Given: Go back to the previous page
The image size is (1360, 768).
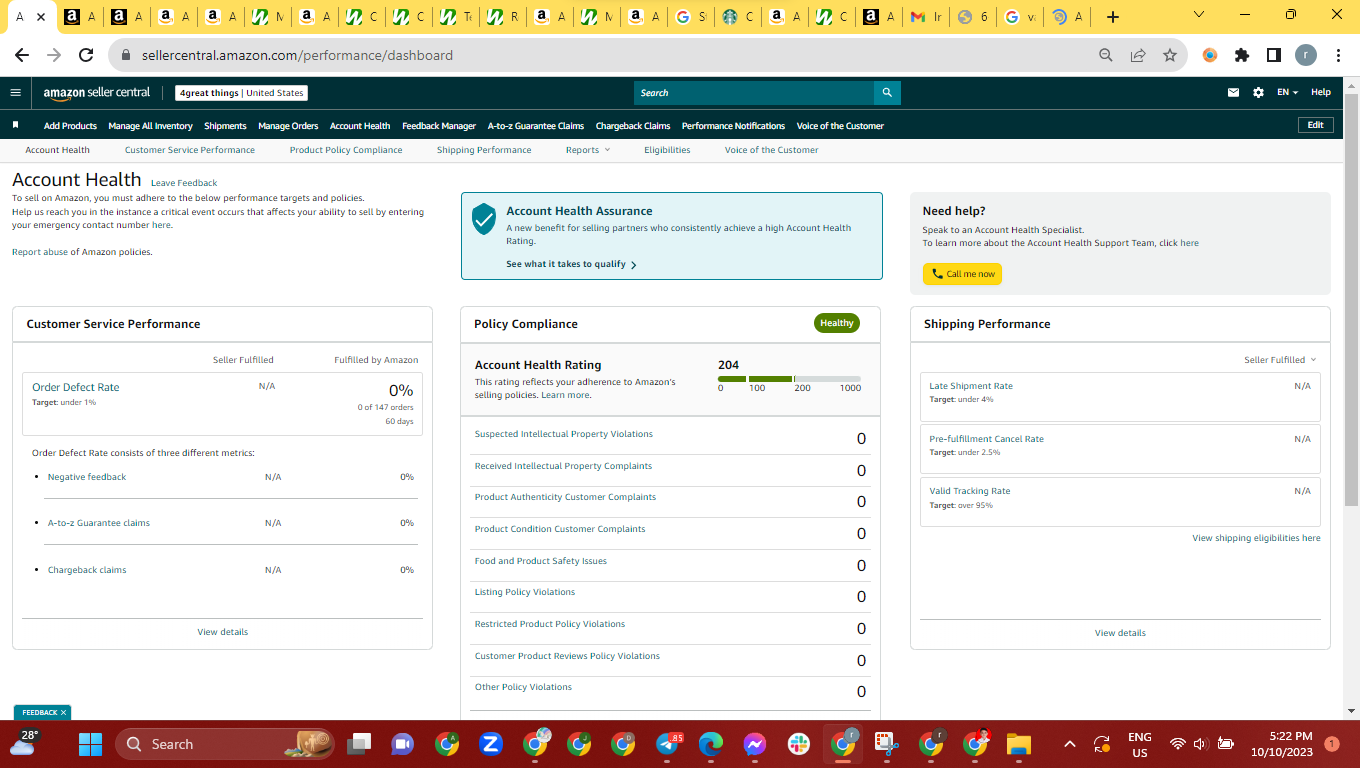Looking at the screenshot, I should (x=22, y=56).
